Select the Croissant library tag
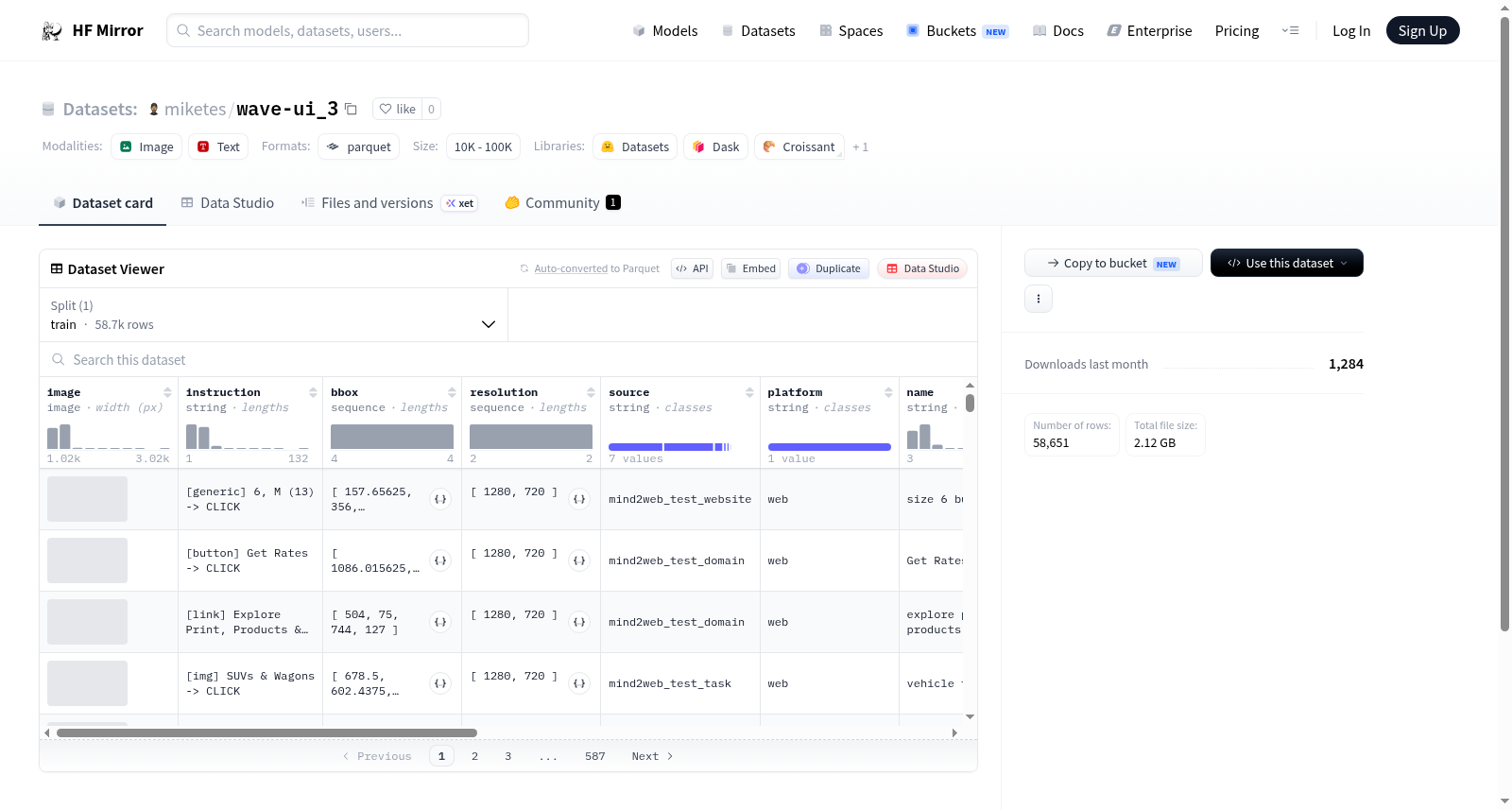This screenshot has height=810, width=1512. pyautogui.click(x=799, y=146)
